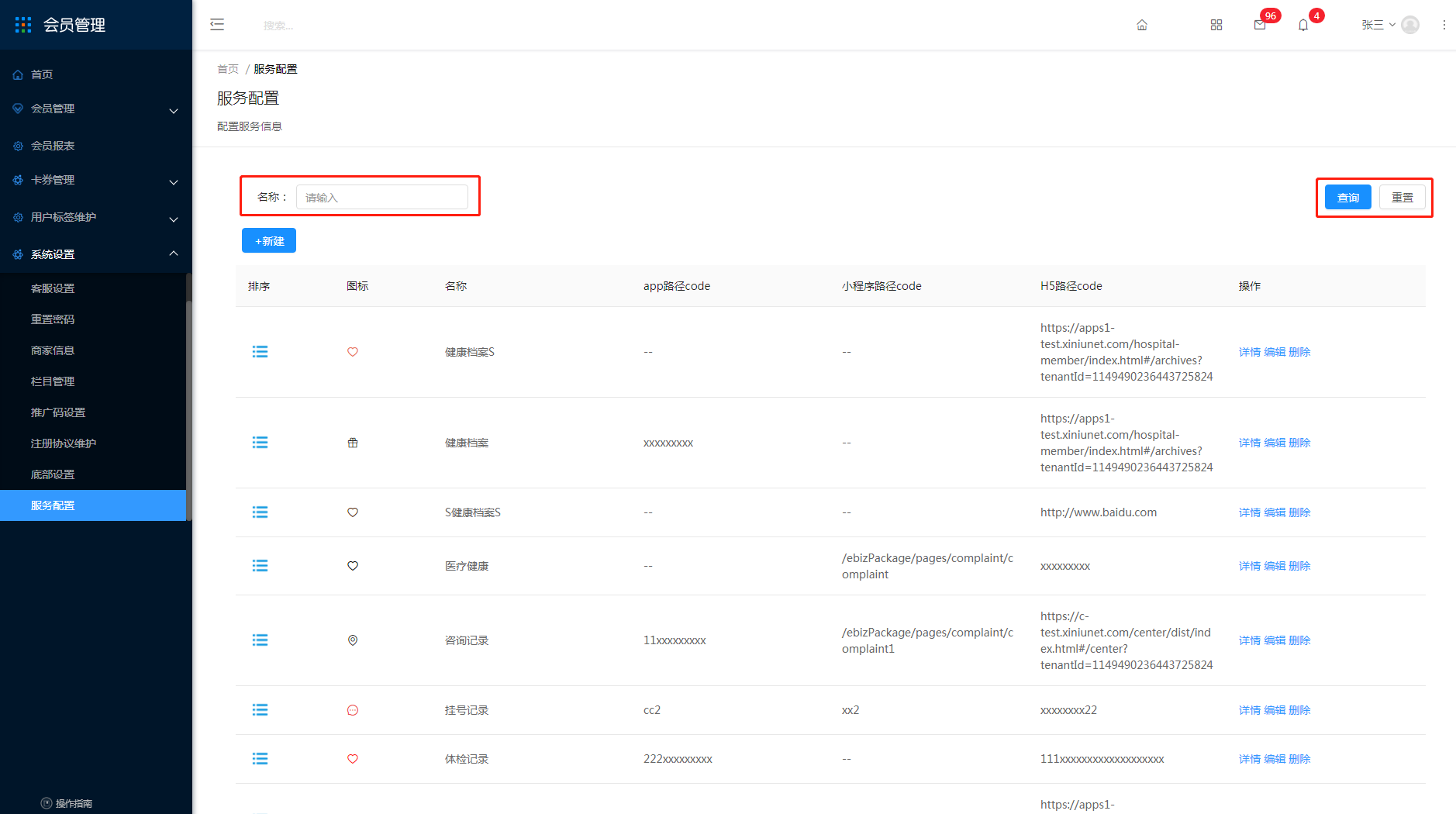Viewport: 1456px width, 814px height.
Task: Open the home icon in top bar
Action: coord(1142,25)
